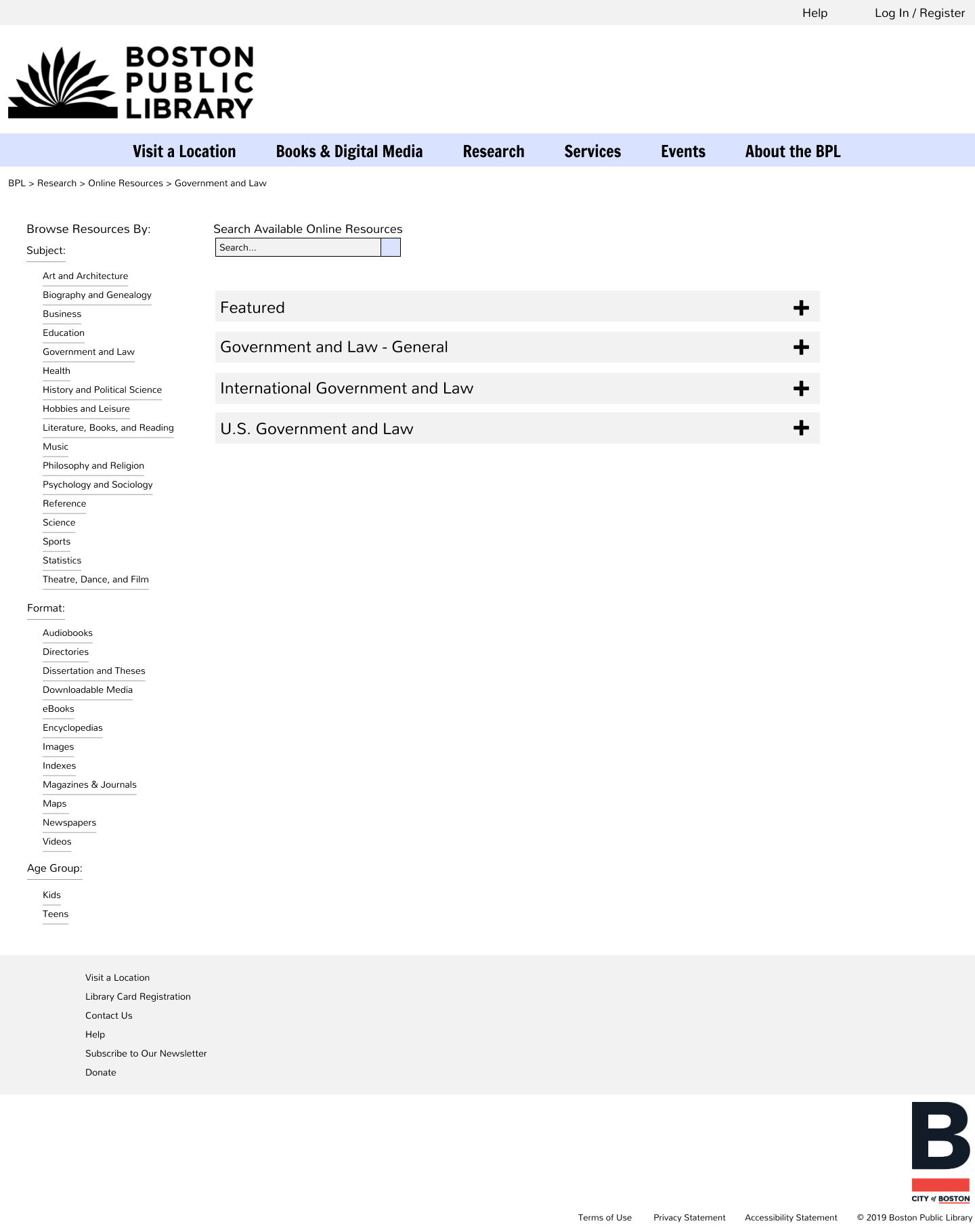Expand U.S. Government and Law section
The image size is (975, 1232).
pyautogui.click(x=517, y=428)
